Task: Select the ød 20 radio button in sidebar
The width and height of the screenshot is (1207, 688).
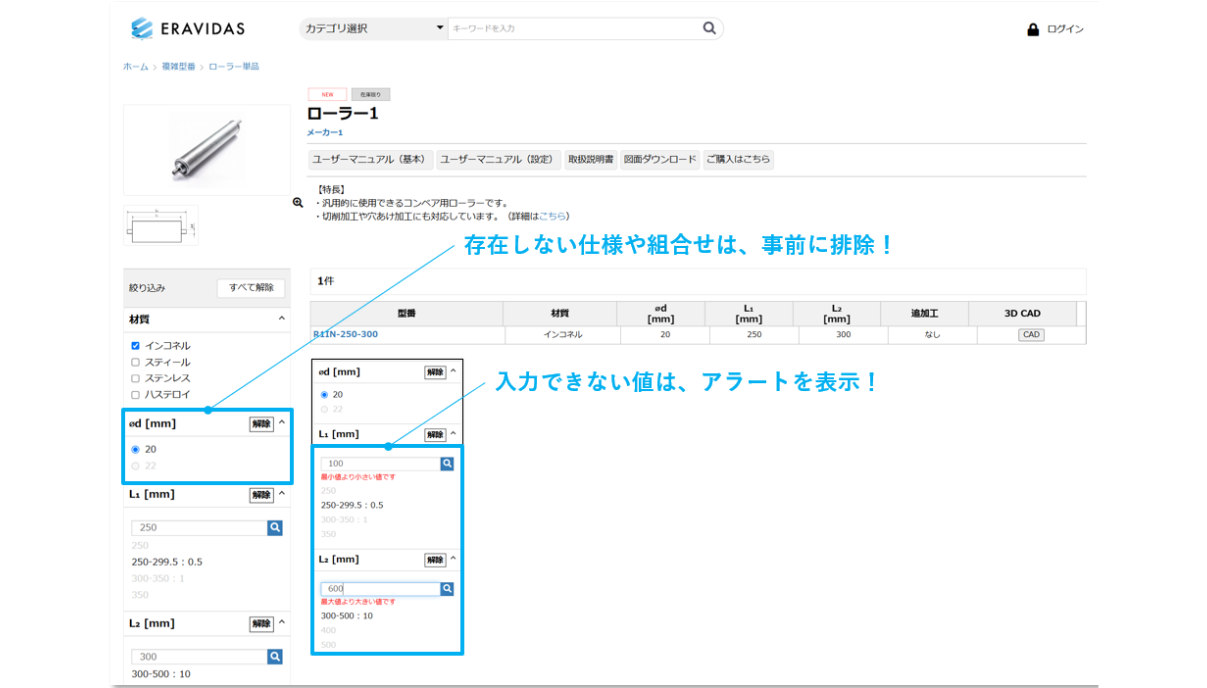Action: [136, 450]
